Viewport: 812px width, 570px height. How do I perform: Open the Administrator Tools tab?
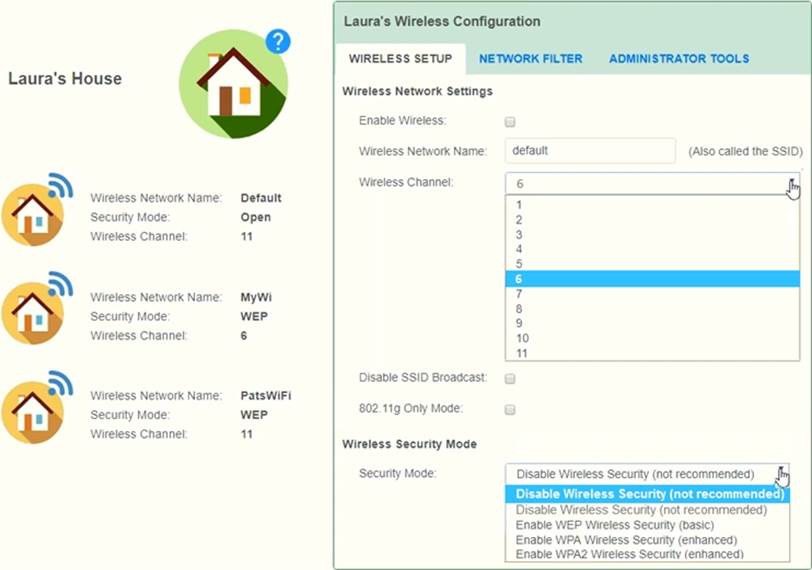pos(678,59)
